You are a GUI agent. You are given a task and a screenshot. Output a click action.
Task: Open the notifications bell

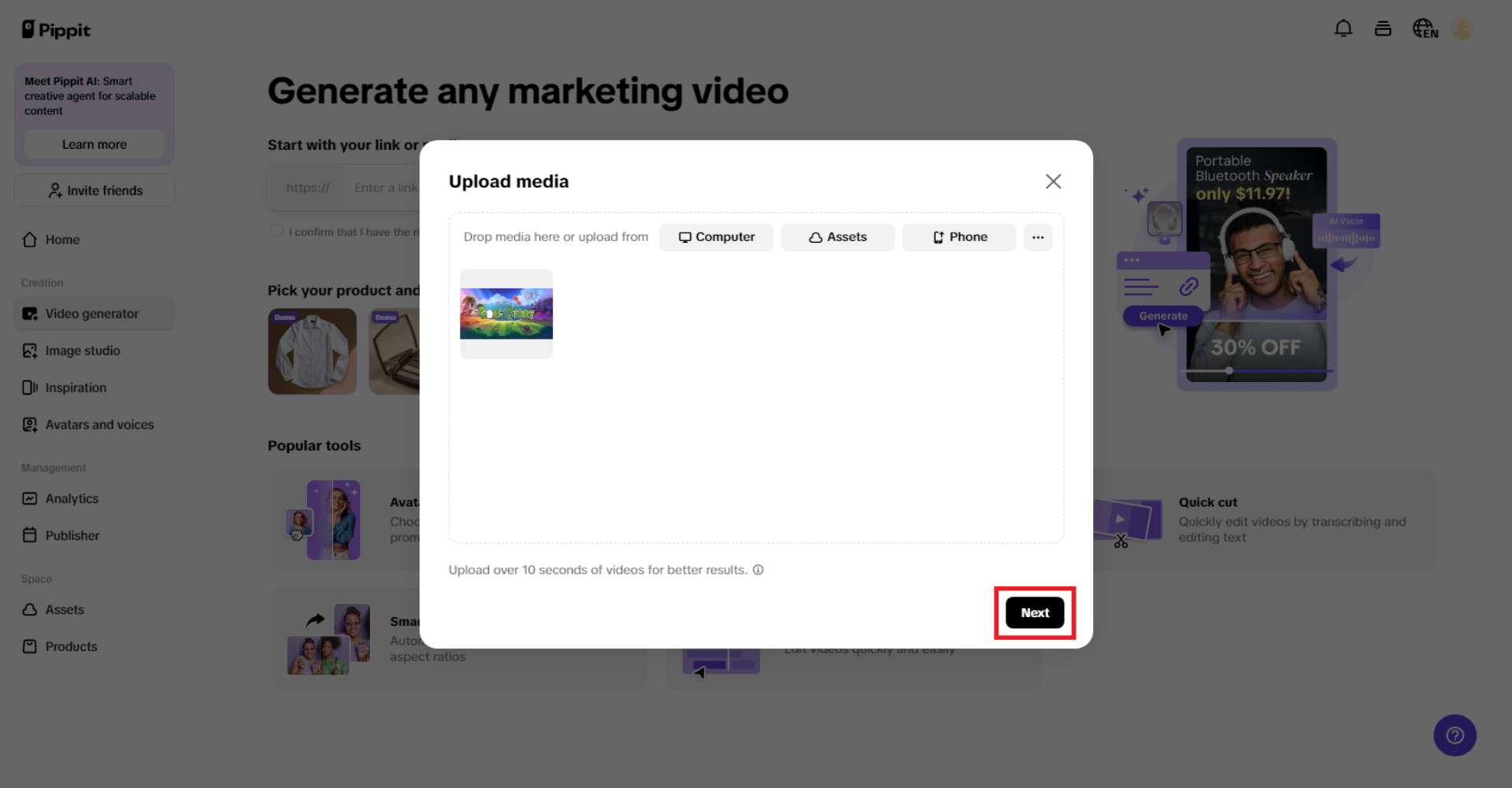point(1343,28)
